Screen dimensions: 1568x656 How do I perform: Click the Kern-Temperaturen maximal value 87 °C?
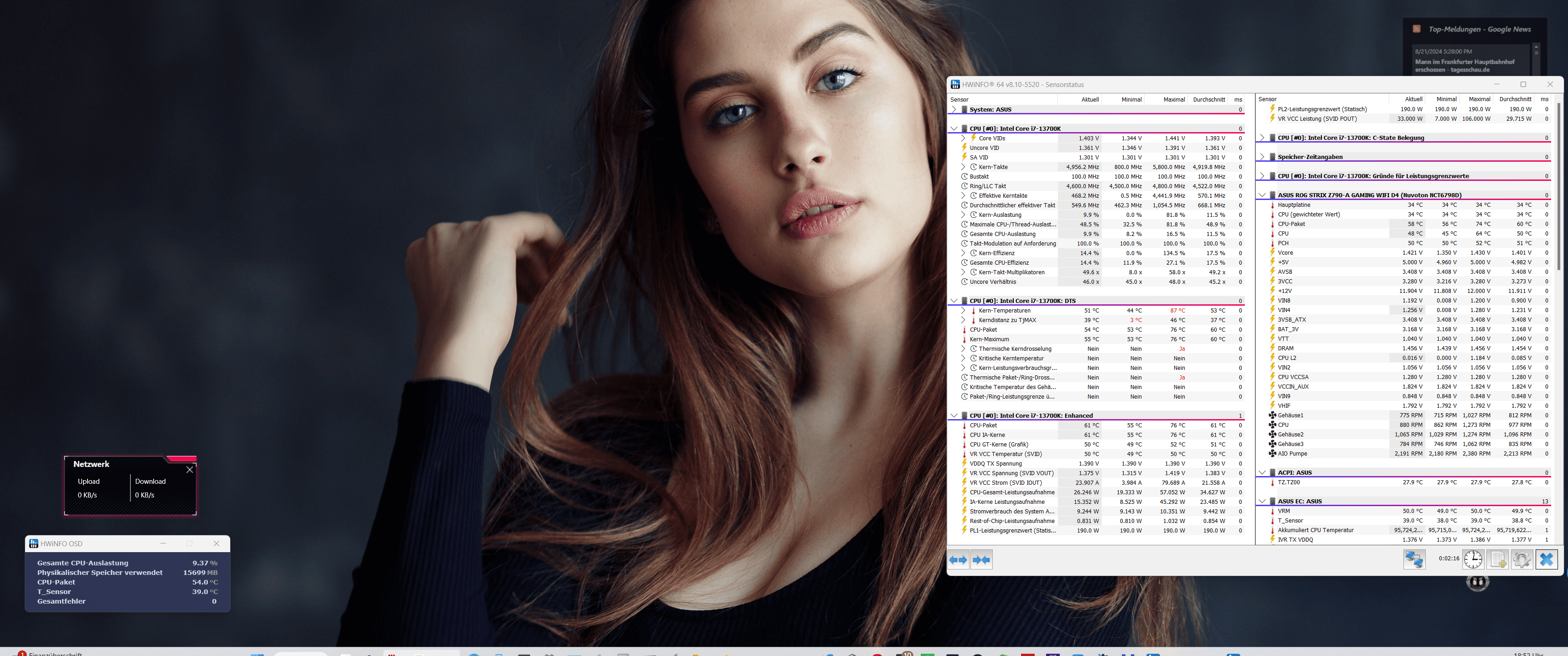(x=1177, y=310)
